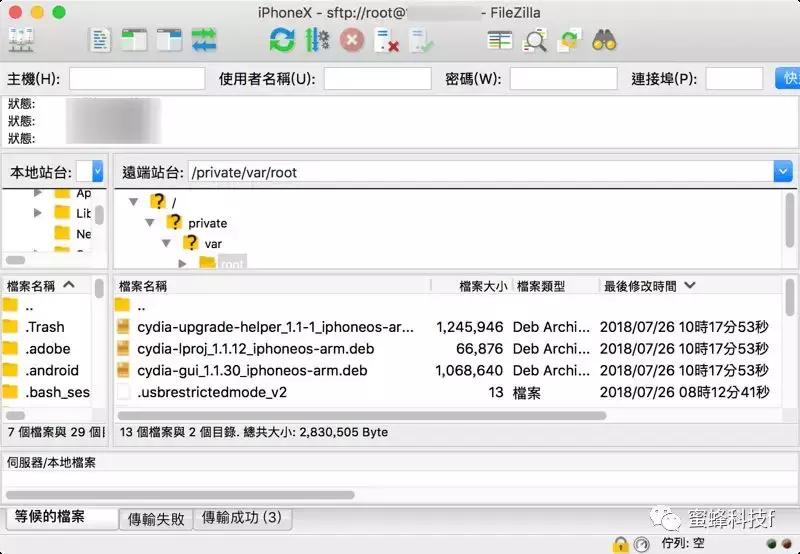Click the .Trash folder icon
Image resolution: width=800 pixels, height=554 pixels.
(x=10, y=326)
